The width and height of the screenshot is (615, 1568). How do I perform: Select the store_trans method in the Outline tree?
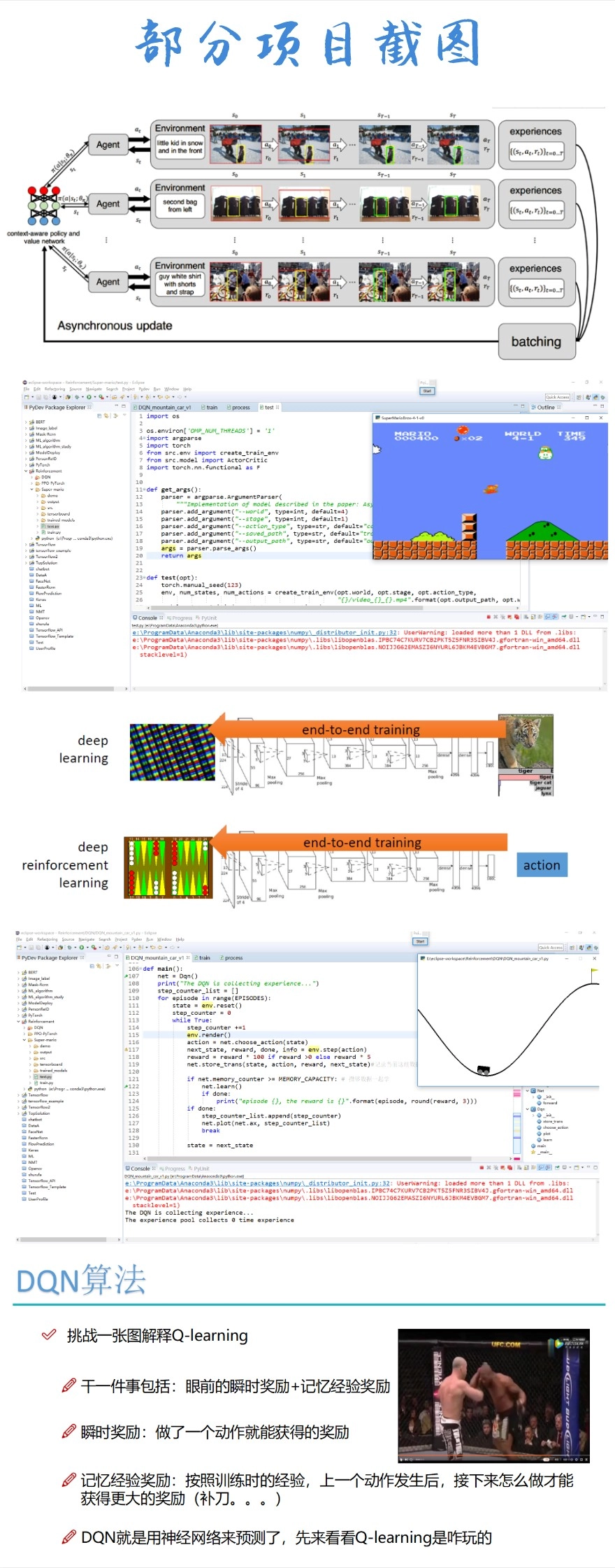pos(552,1121)
